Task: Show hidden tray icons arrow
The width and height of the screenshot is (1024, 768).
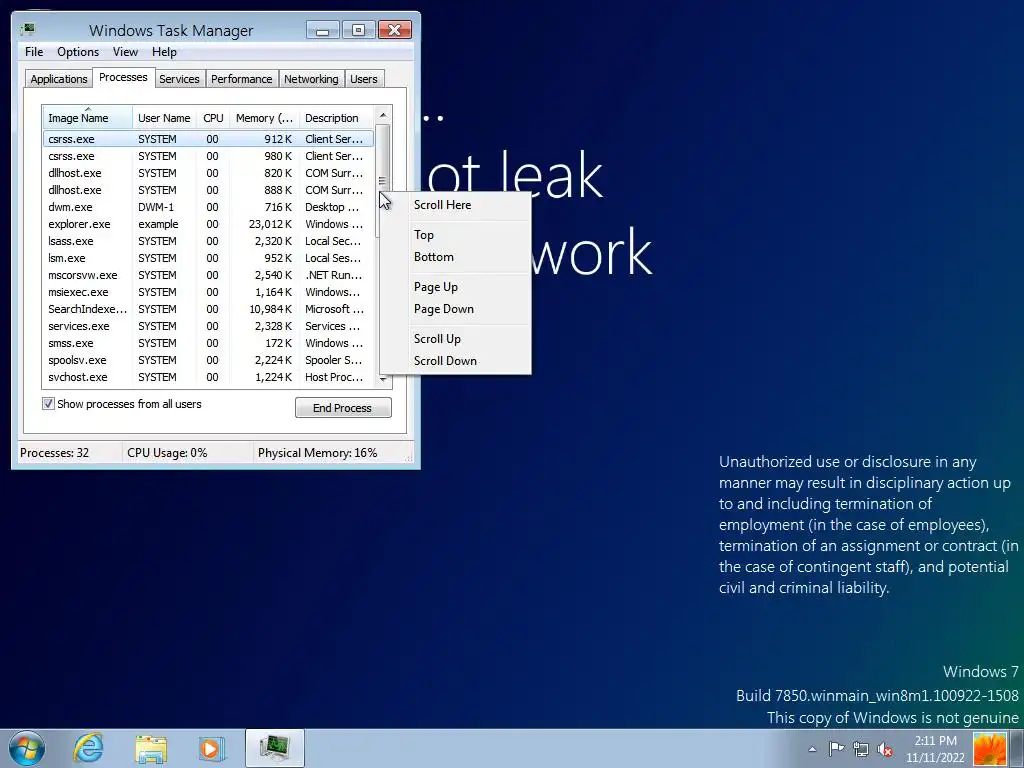Action: click(812, 749)
